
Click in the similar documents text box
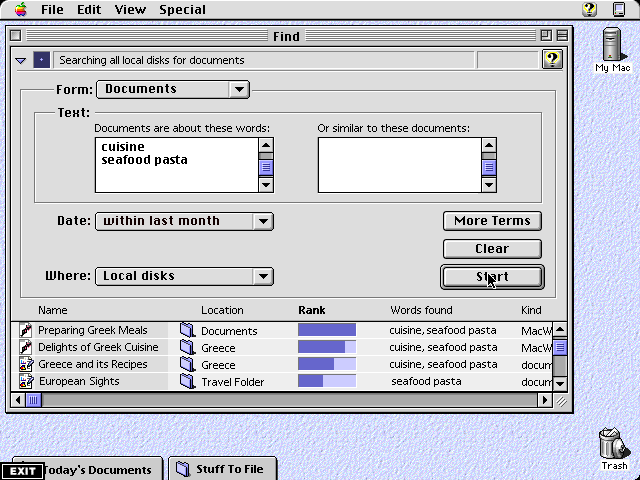click(x=398, y=164)
